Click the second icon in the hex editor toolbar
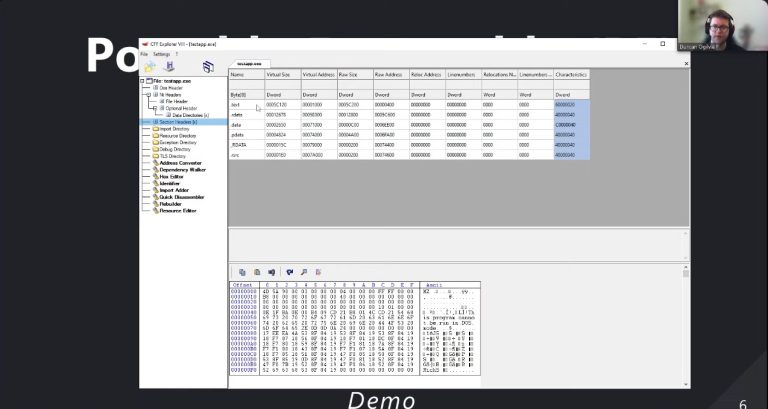Image resolution: width=768 pixels, height=409 pixels. (257, 271)
